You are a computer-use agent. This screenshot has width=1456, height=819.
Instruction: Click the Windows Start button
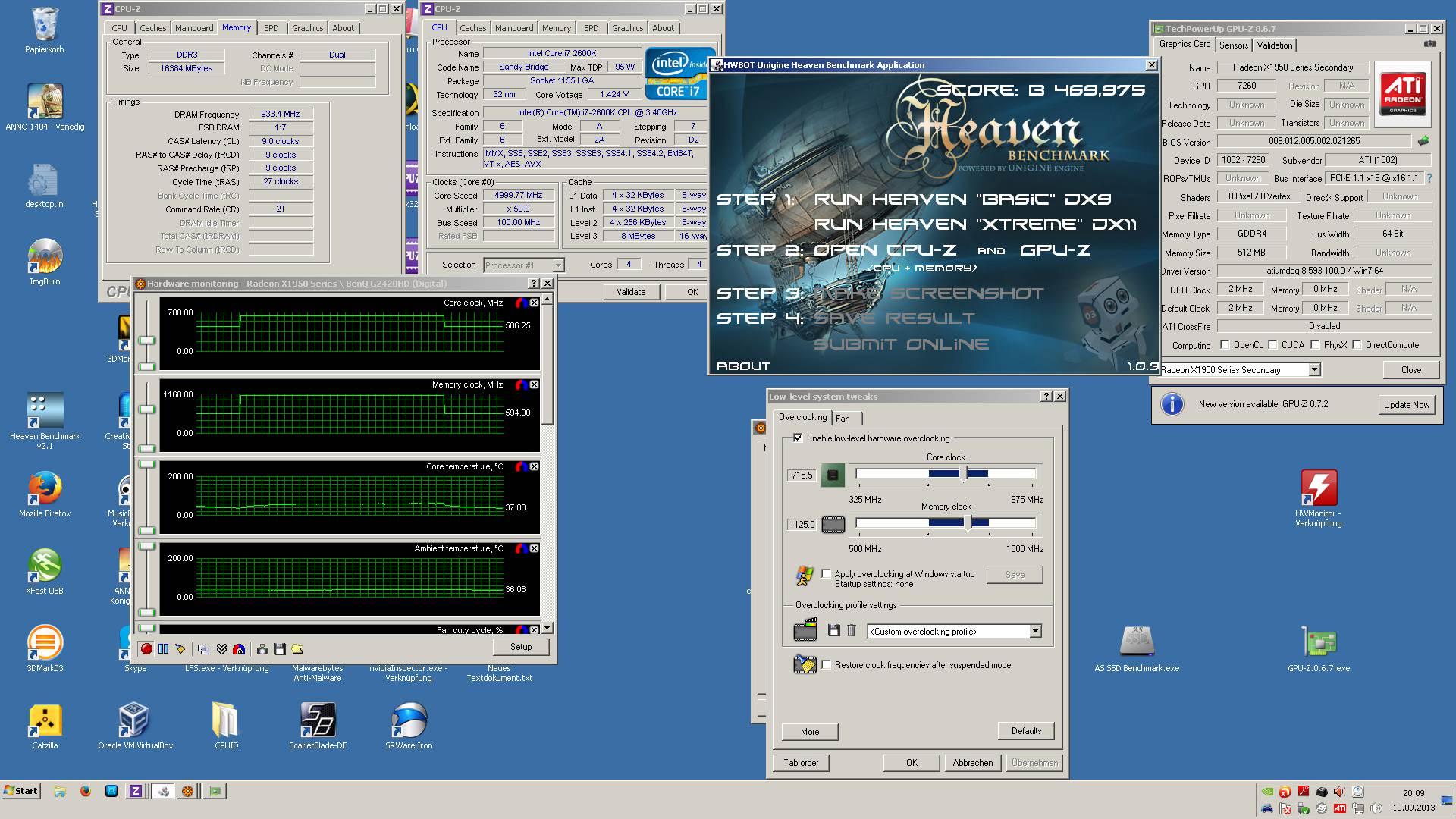tap(20, 791)
